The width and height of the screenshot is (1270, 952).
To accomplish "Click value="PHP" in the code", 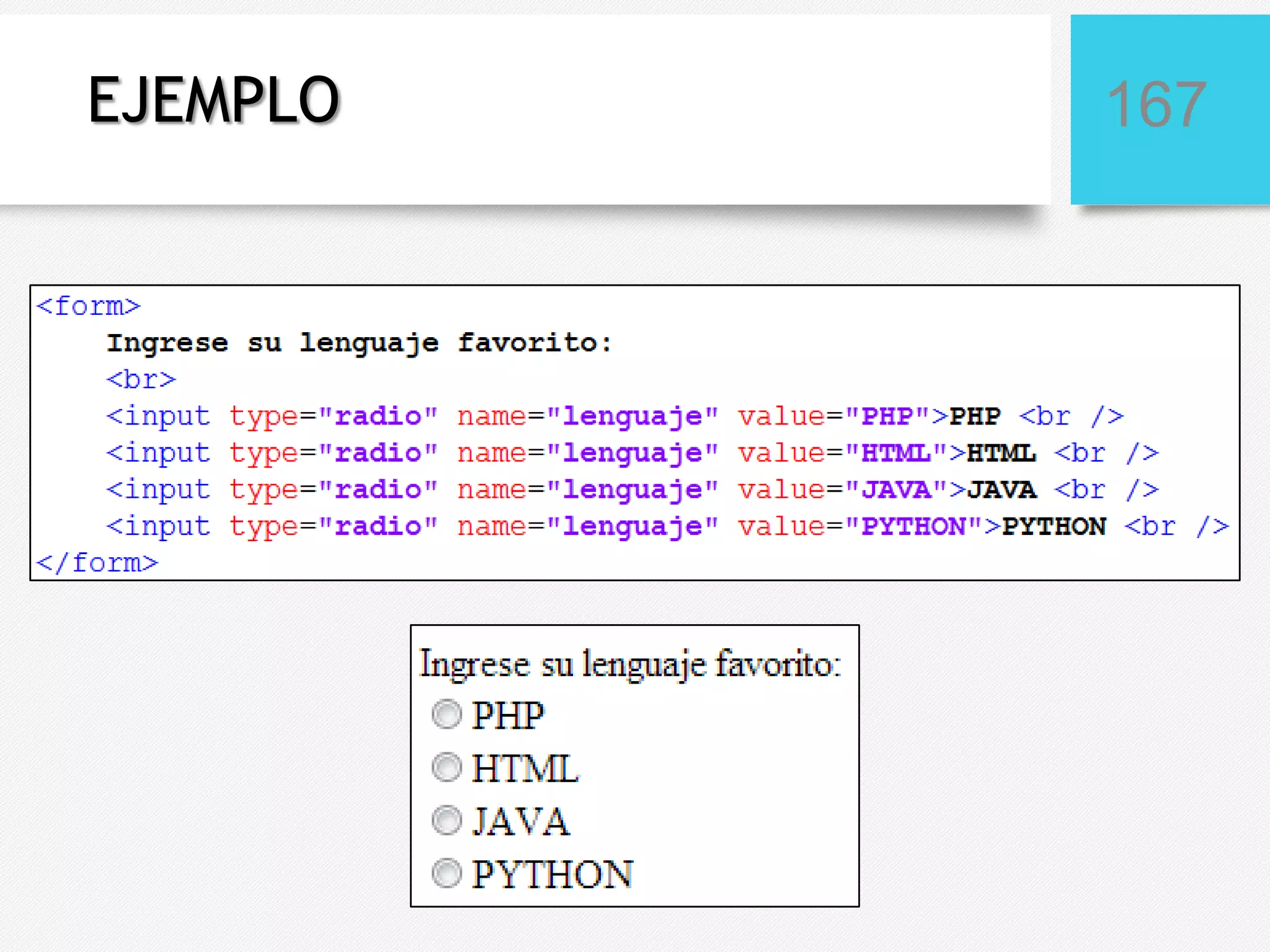I will tap(834, 416).
